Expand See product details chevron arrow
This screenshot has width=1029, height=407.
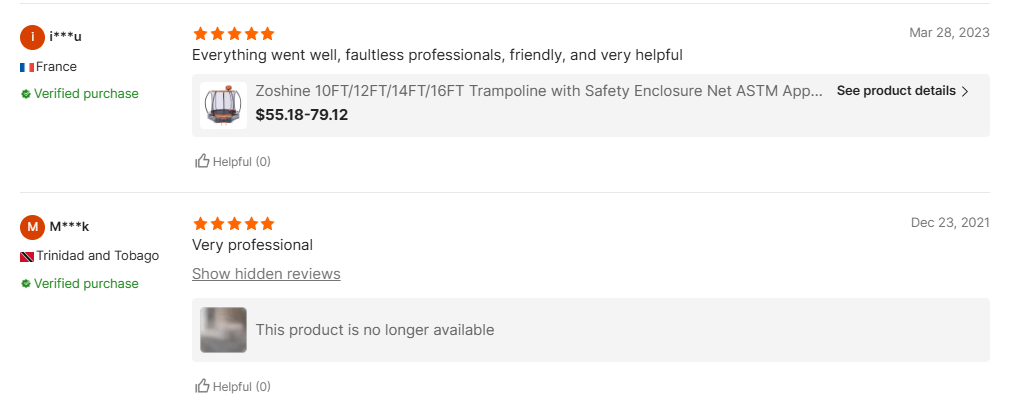[x=965, y=91]
